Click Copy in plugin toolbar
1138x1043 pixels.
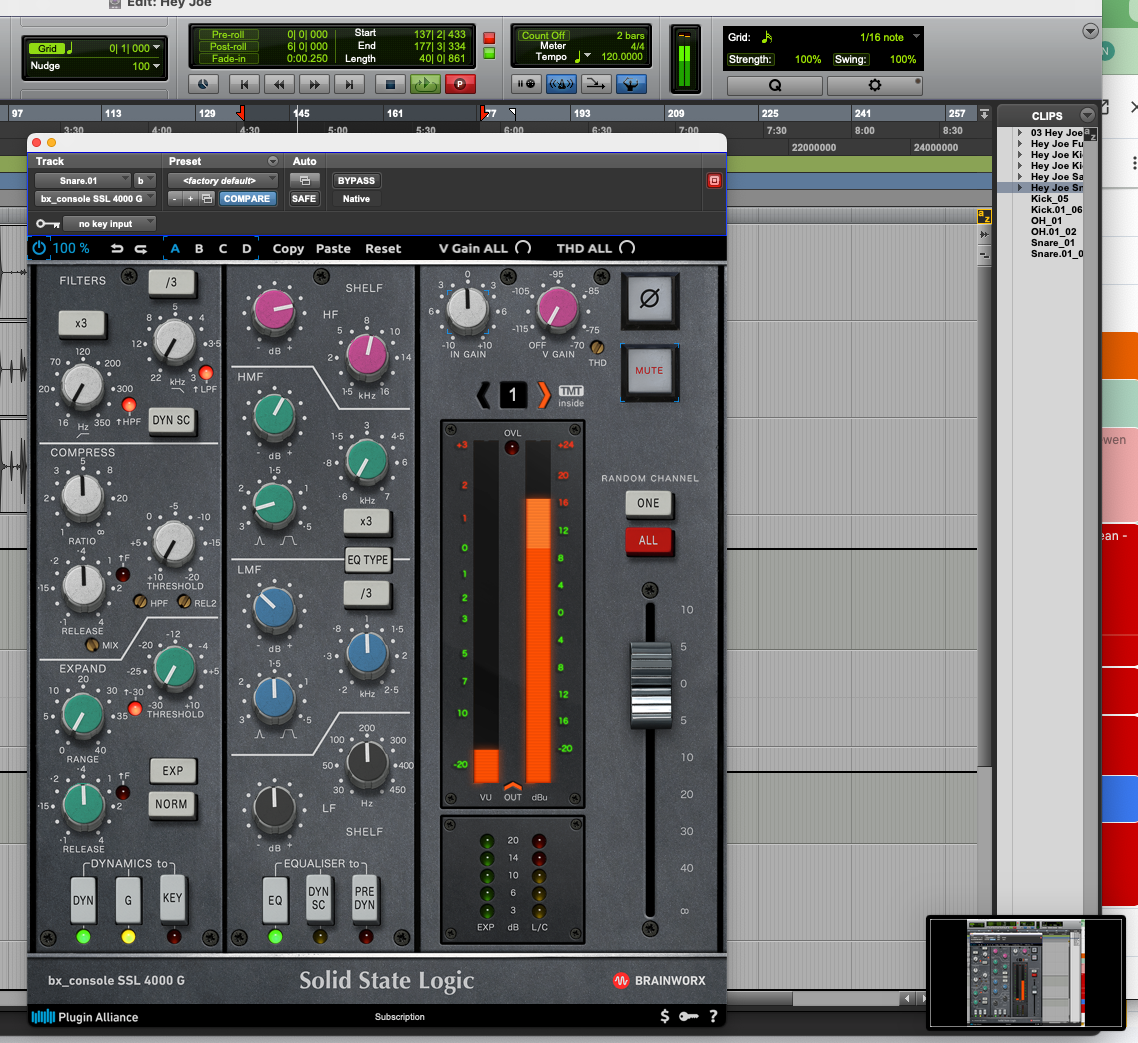[288, 248]
